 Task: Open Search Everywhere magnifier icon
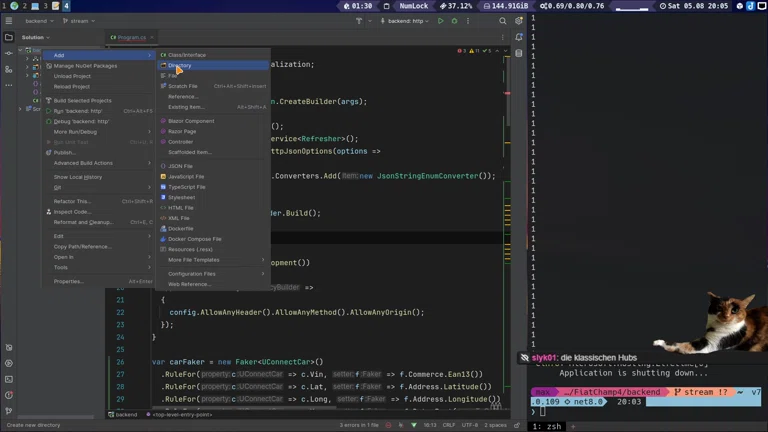pos(503,21)
